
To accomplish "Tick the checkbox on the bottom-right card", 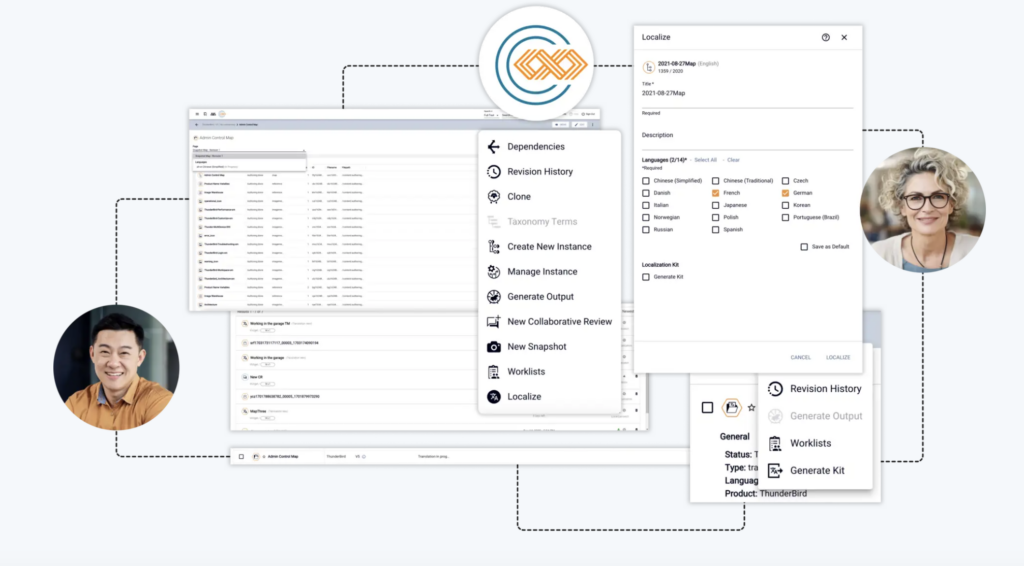I will (x=707, y=407).
